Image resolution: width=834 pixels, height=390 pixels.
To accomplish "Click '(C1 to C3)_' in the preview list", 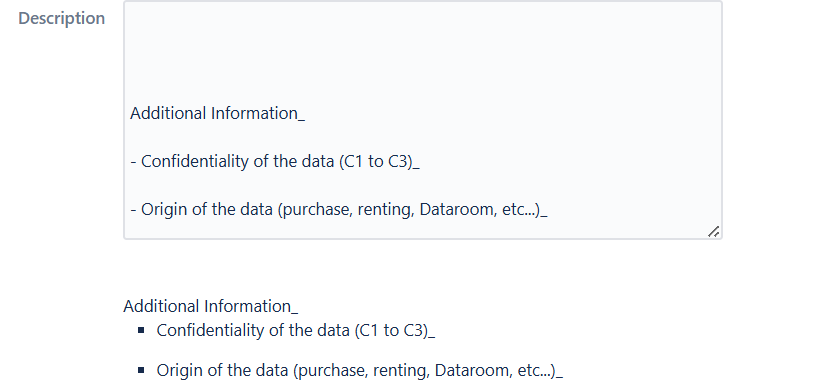I will tap(395, 330).
